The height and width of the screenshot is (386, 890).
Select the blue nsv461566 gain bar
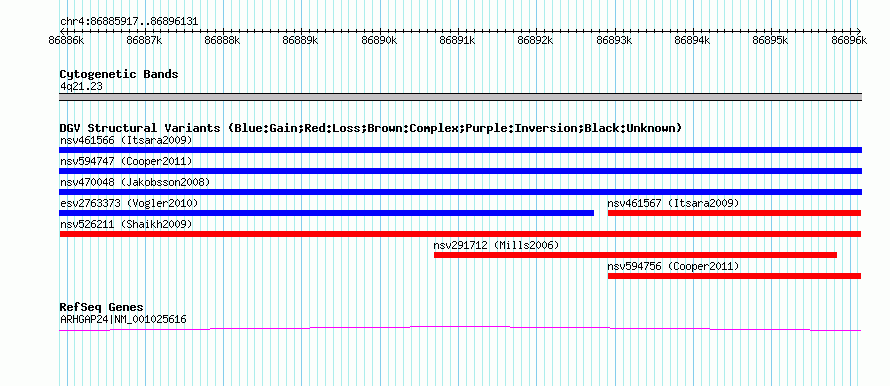(x=460, y=150)
